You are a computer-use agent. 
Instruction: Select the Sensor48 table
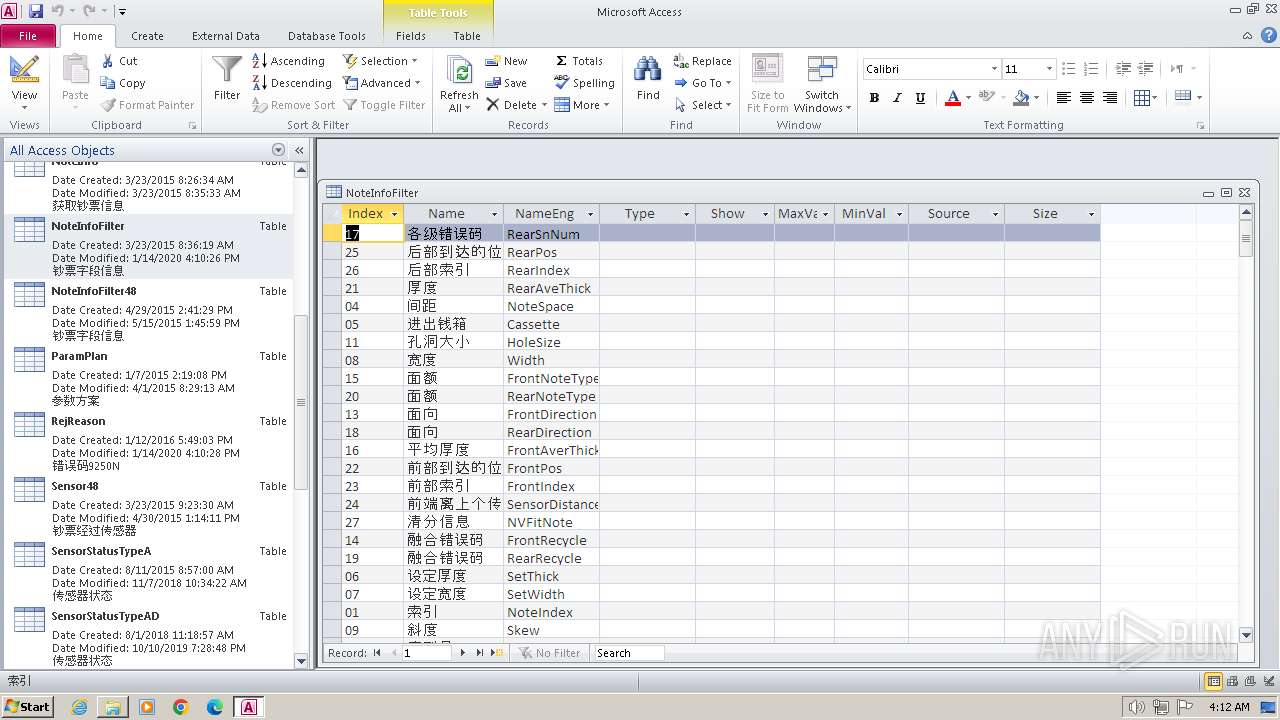click(150, 507)
